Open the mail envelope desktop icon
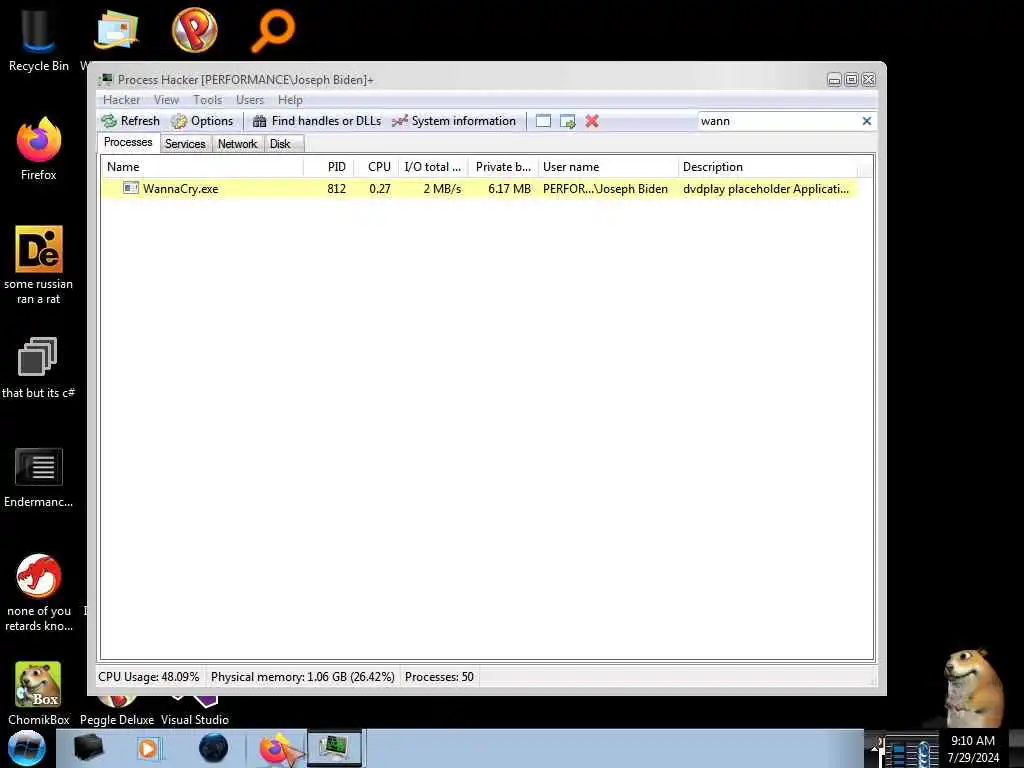Viewport: 1024px width, 768px height. [x=116, y=29]
